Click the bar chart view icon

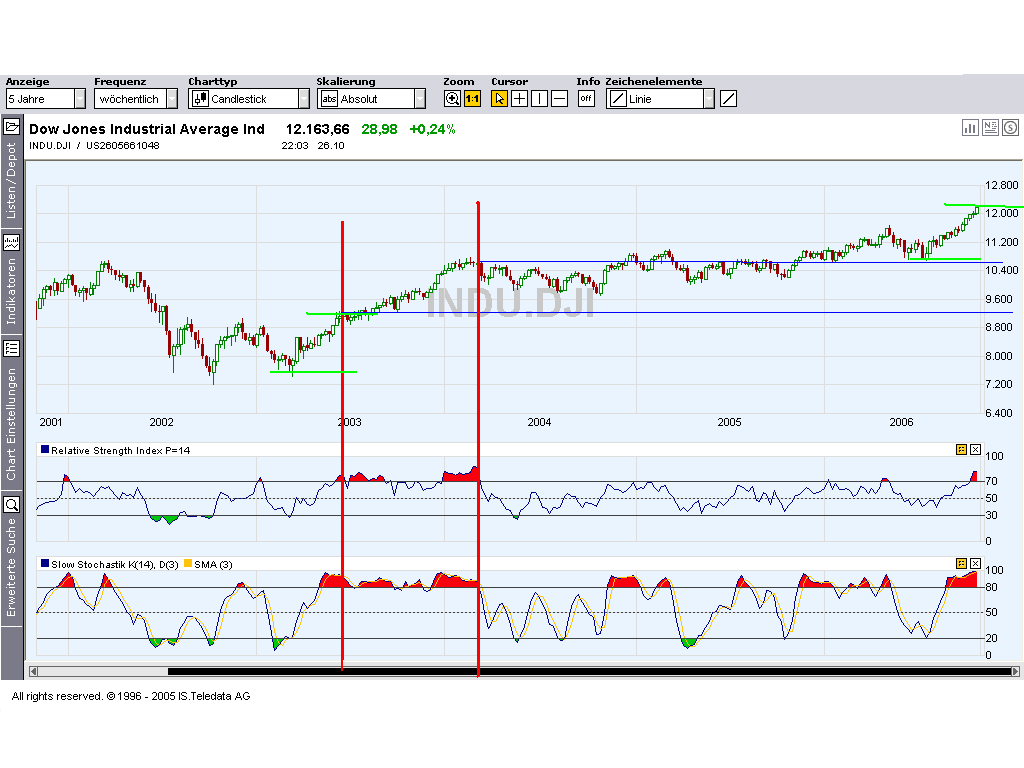point(970,128)
